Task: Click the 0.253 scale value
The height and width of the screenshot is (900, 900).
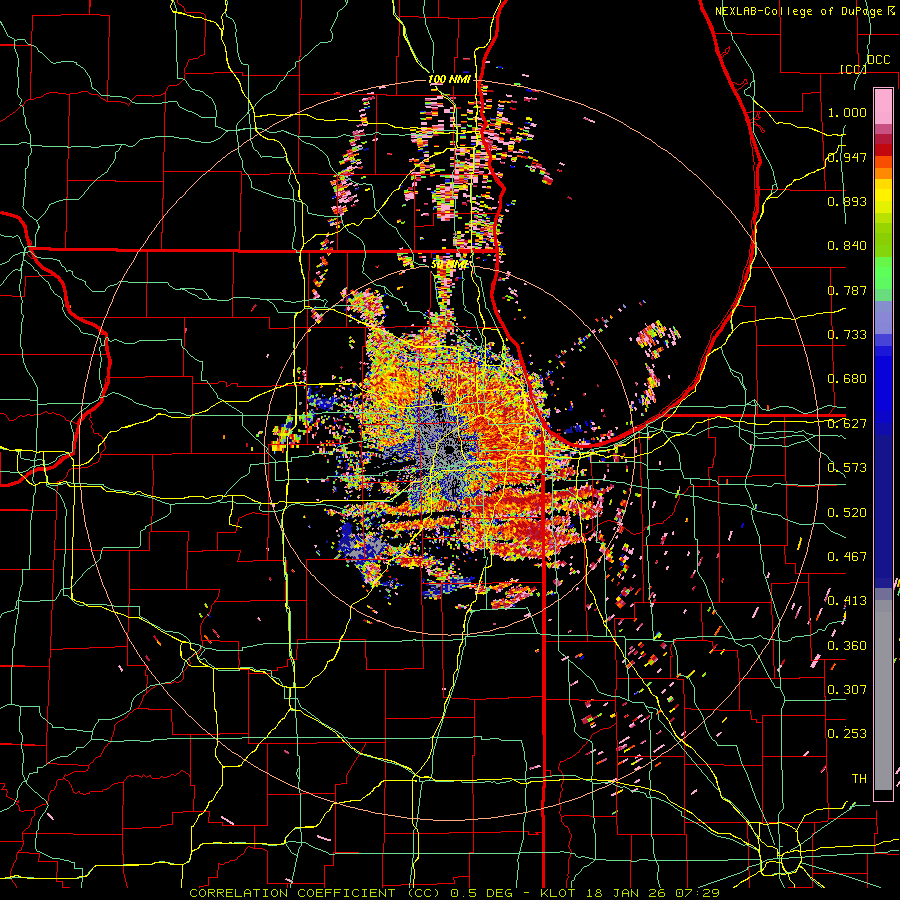Action: [x=847, y=734]
